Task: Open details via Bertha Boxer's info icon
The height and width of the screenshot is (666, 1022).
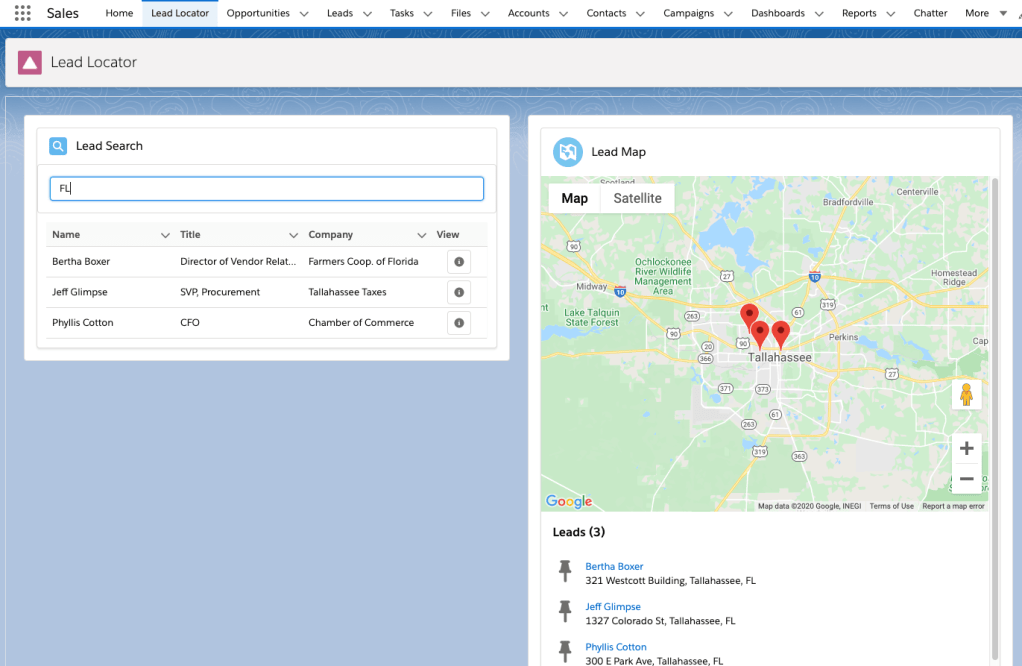Action: tap(458, 261)
